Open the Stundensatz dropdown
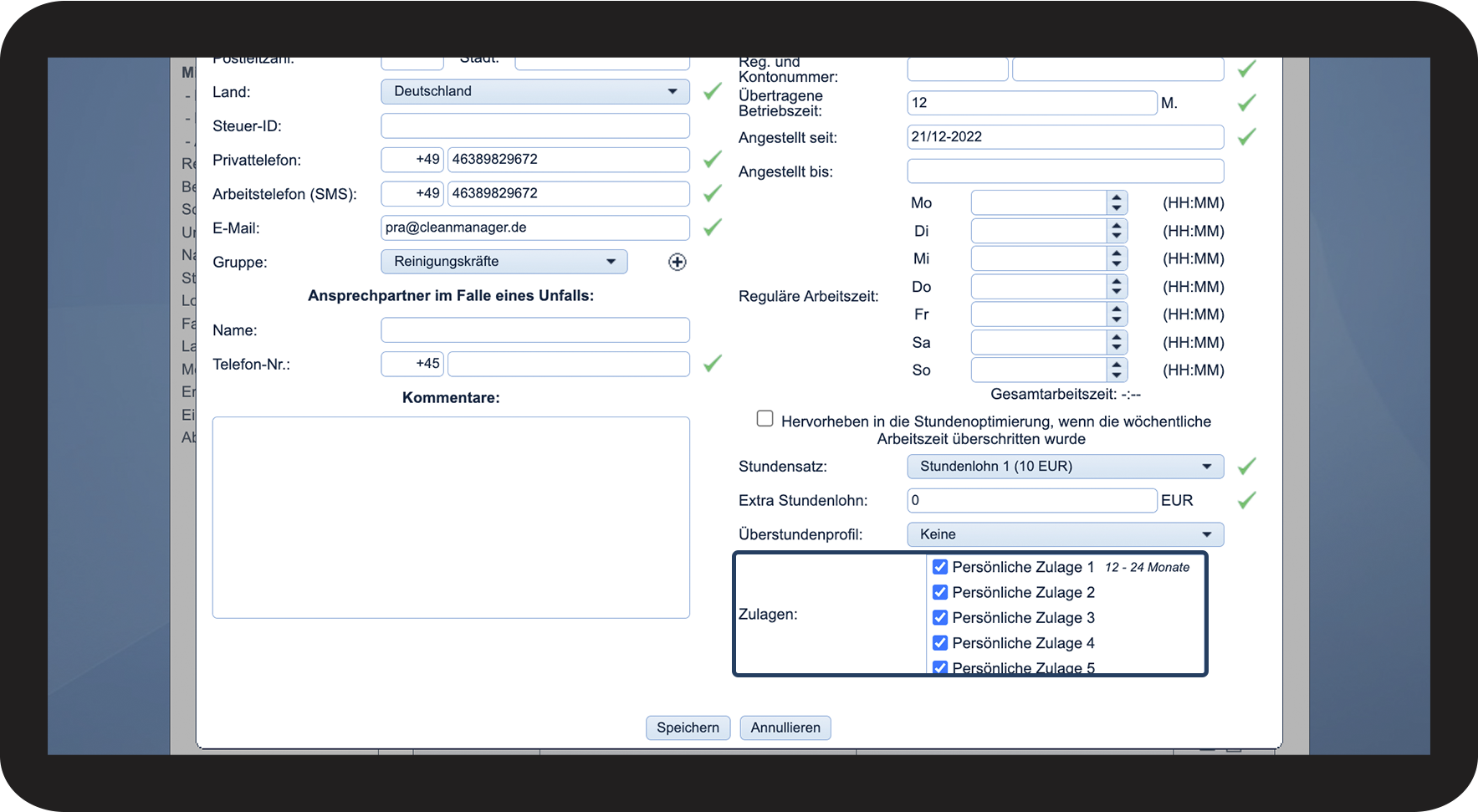The width and height of the screenshot is (1478, 812). coord(1064,467)
